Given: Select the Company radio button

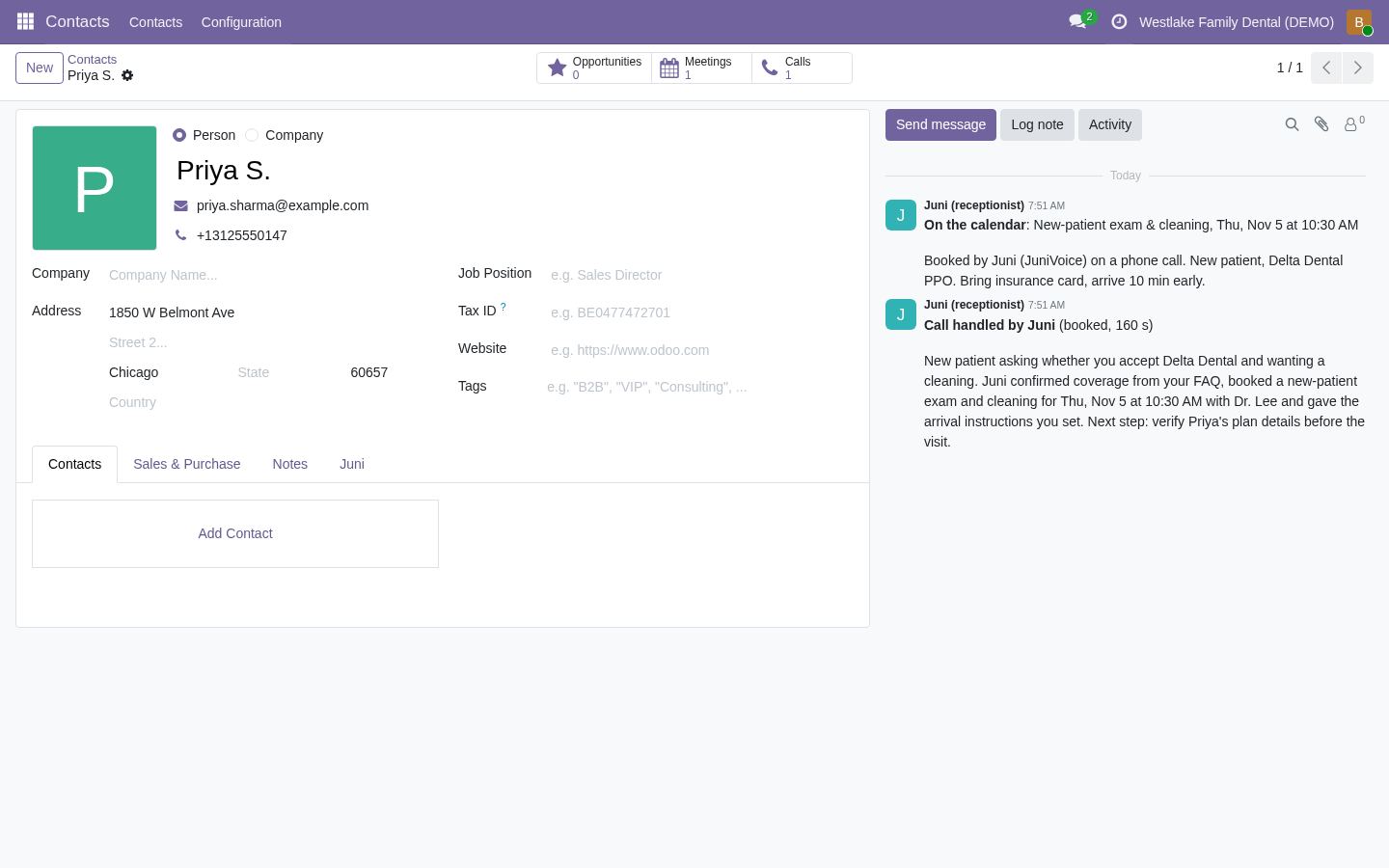Looking at the screenshot, I should (252, 135).
